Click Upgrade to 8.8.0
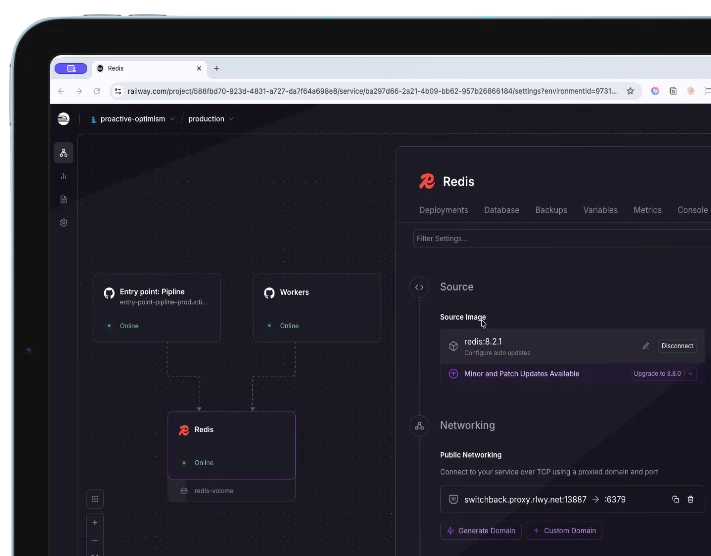This screenshot has height=556, width=711. coord(657,374)
